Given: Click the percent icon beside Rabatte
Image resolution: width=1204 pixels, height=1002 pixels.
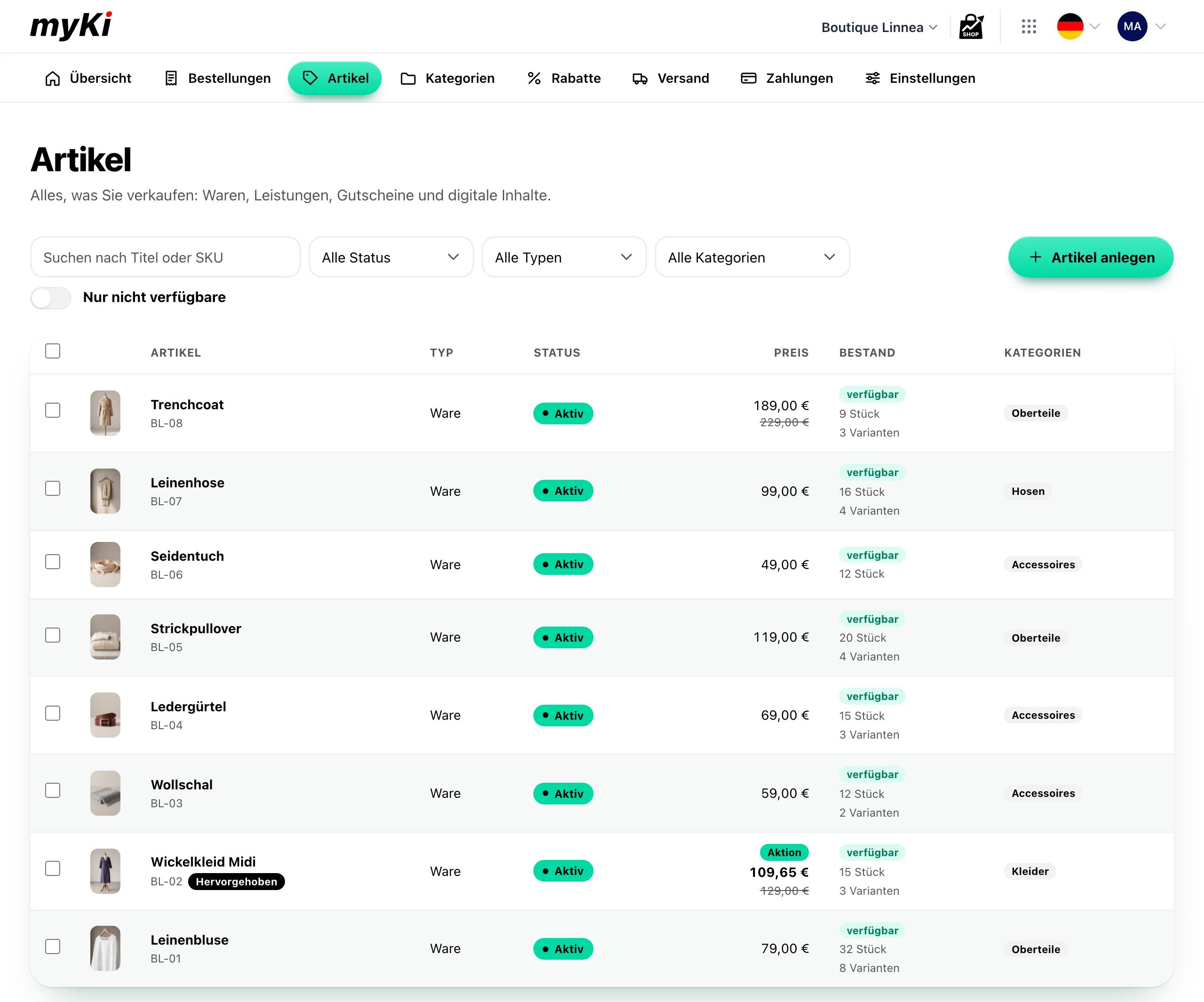Looking at the screenshot, I should [x=534, y=79].
